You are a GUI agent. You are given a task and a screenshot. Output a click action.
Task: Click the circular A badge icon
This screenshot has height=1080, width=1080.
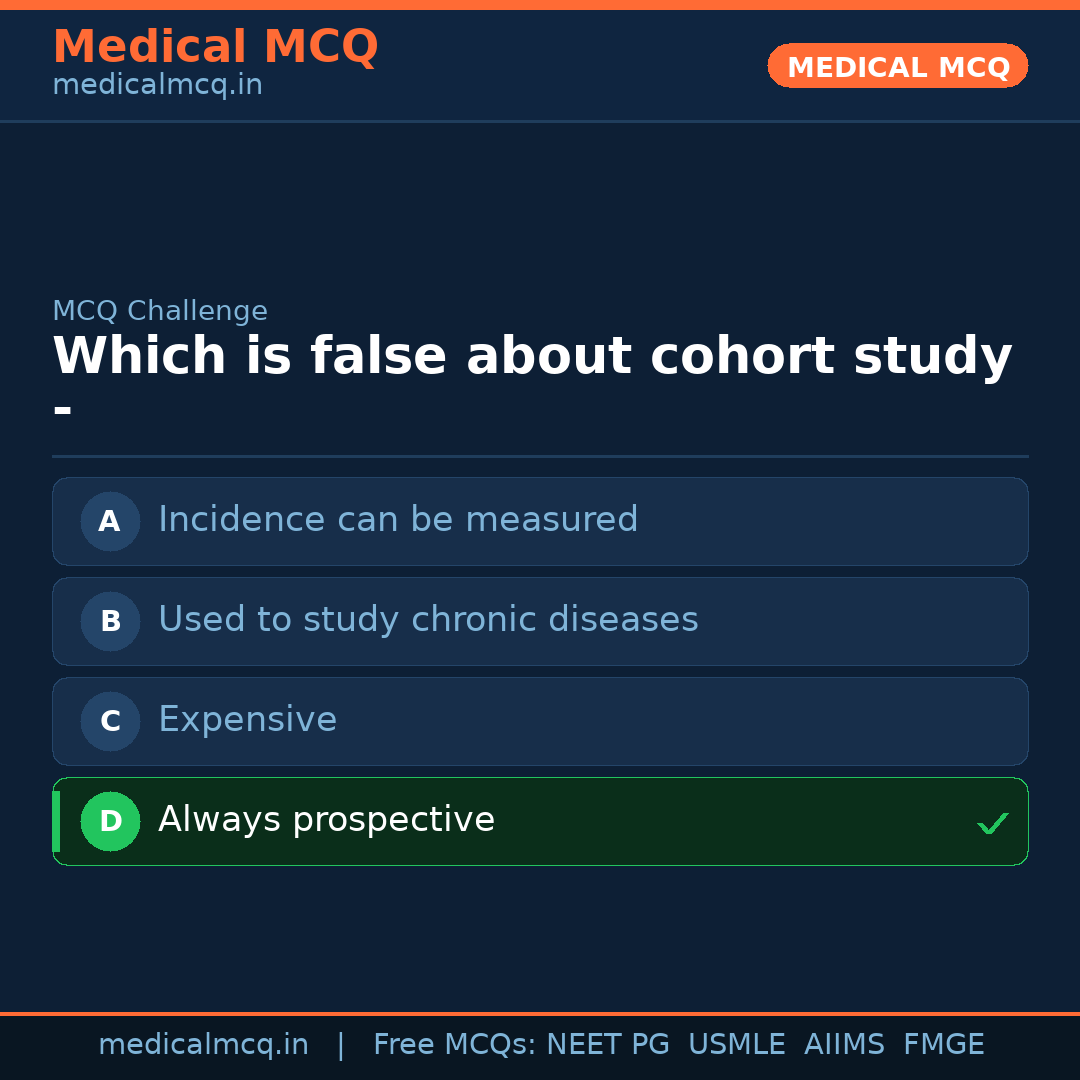pos(110,521)
